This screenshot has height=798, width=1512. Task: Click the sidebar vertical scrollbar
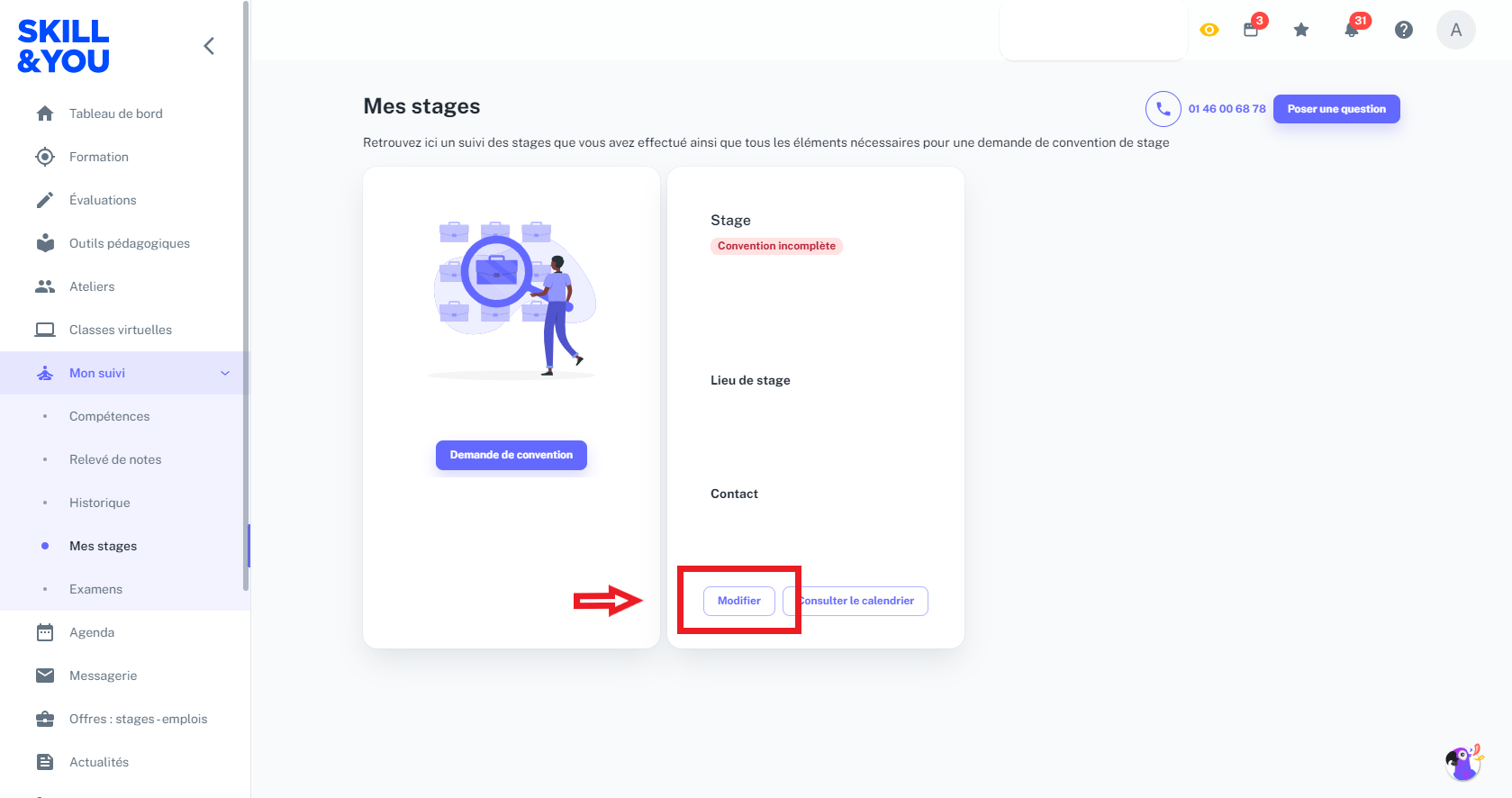coord(246,297)
